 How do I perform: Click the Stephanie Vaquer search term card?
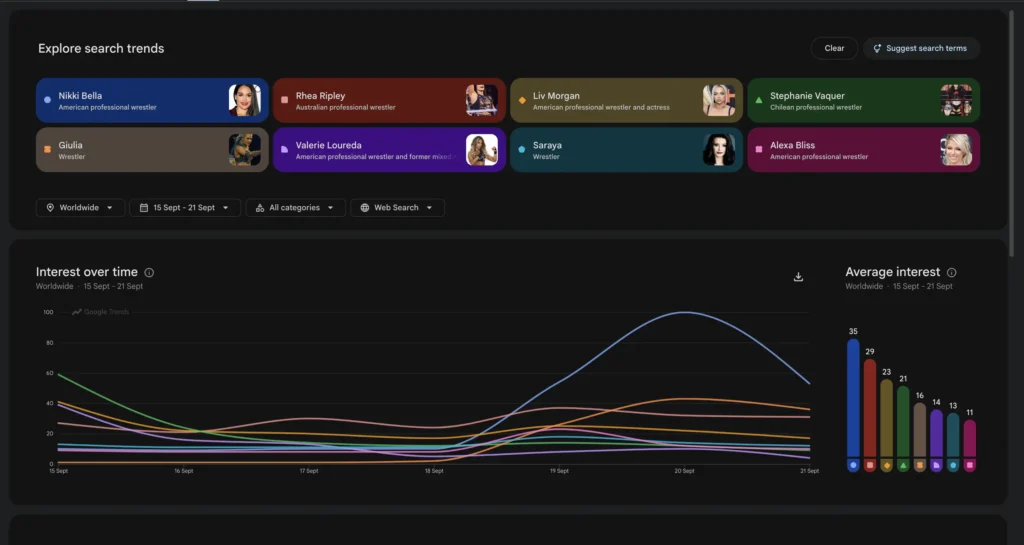[863, 101]
